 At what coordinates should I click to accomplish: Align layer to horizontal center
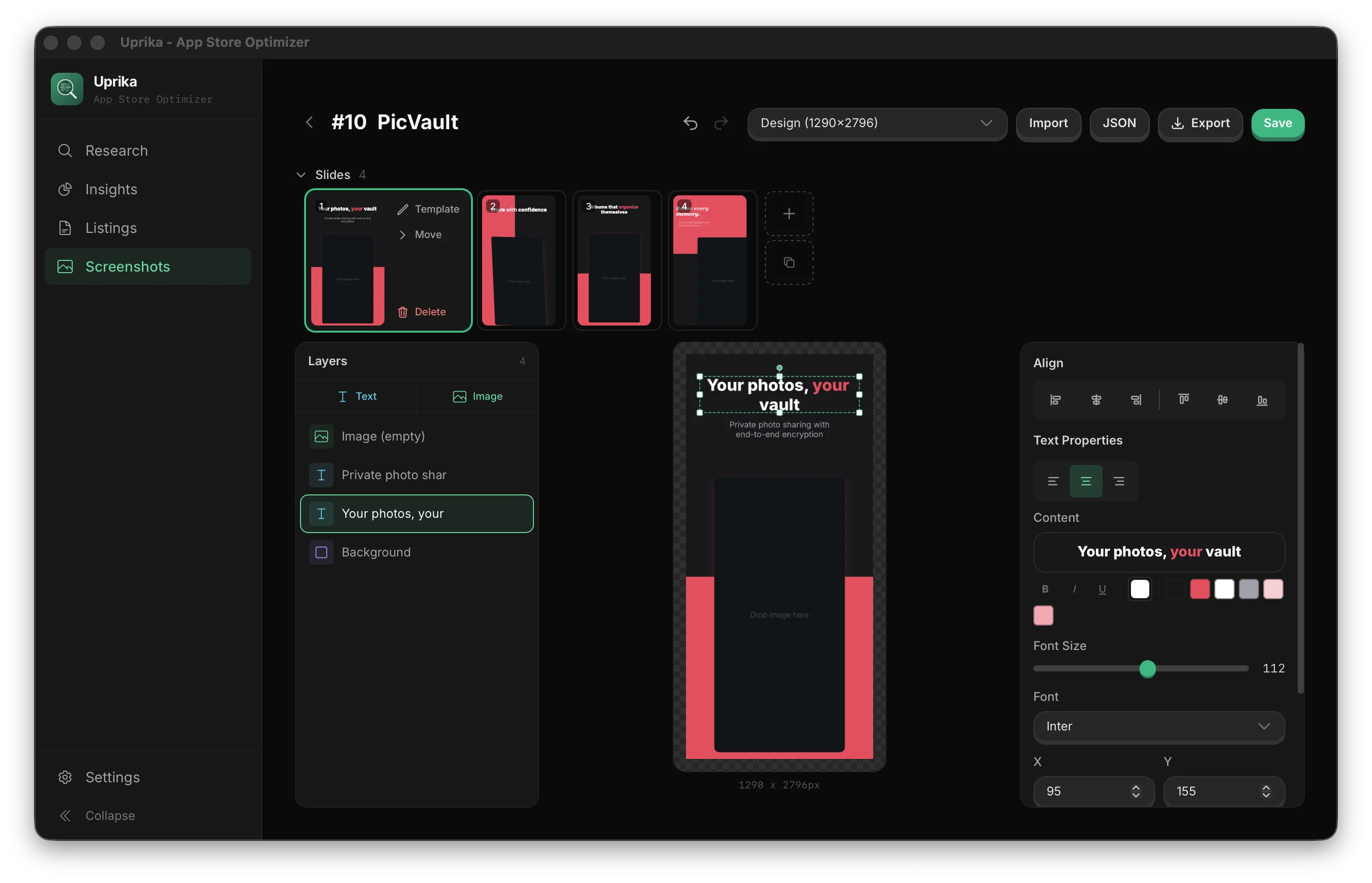coord(1096,400)
